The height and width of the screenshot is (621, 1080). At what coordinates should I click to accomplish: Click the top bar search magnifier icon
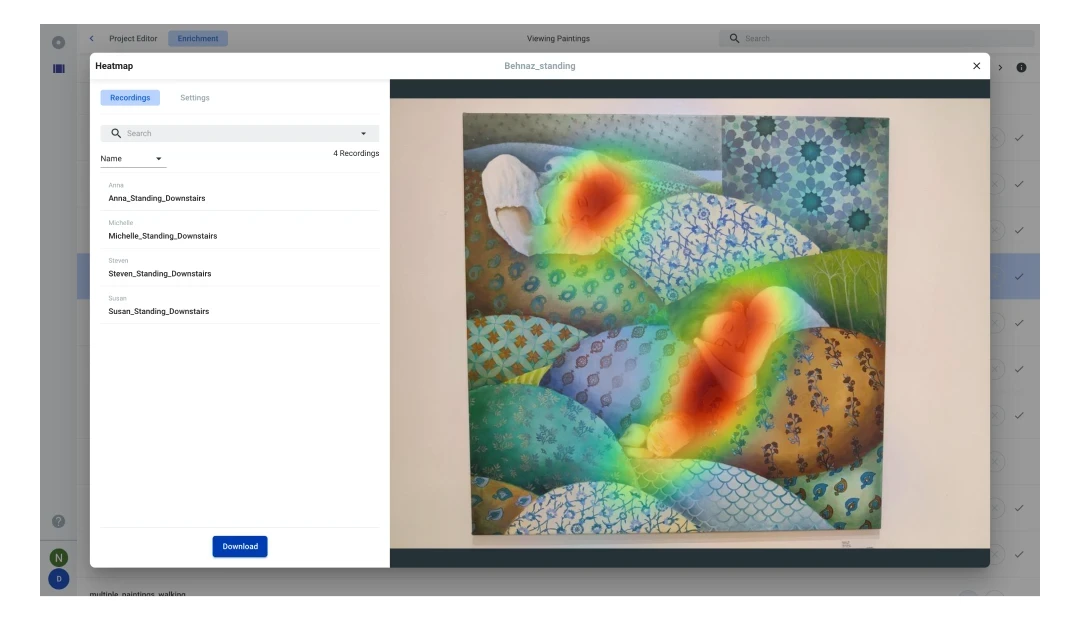(734, 39)
